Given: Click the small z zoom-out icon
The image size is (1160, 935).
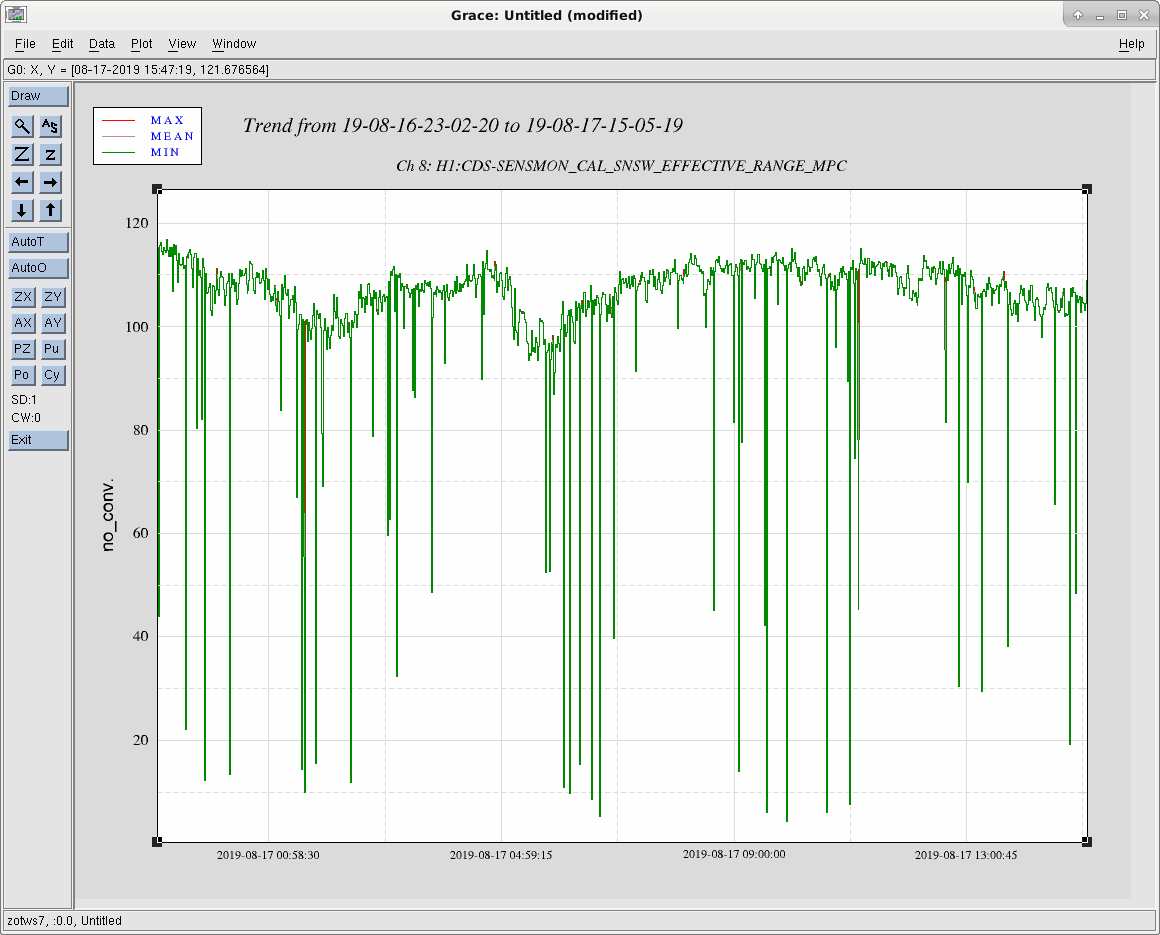Looking at the screenshot, I should point(50,154).
